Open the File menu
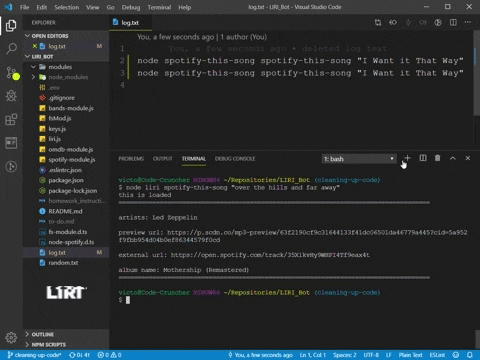Image resolution: width=480 pixels, height=360 pixels. 24,7
